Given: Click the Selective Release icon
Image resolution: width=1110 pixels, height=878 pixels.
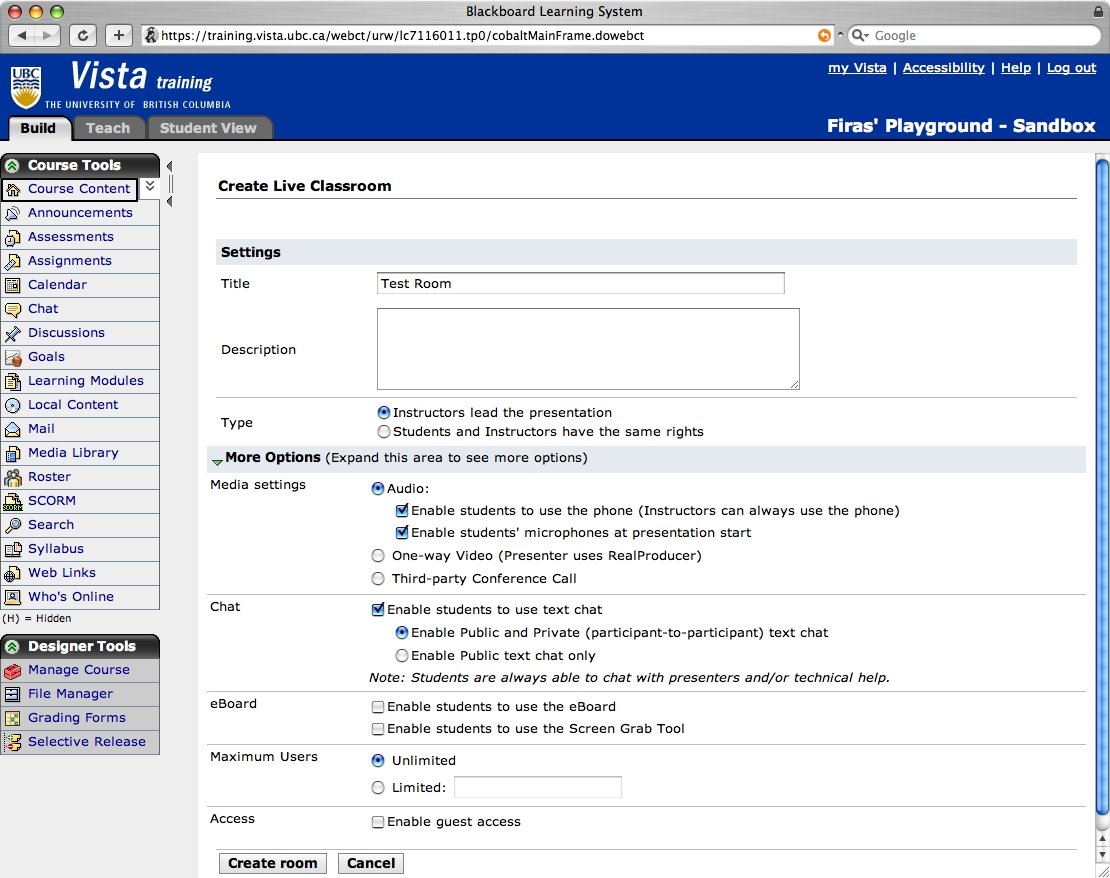Looking at the screenshot, I should (x=12, y=742).
